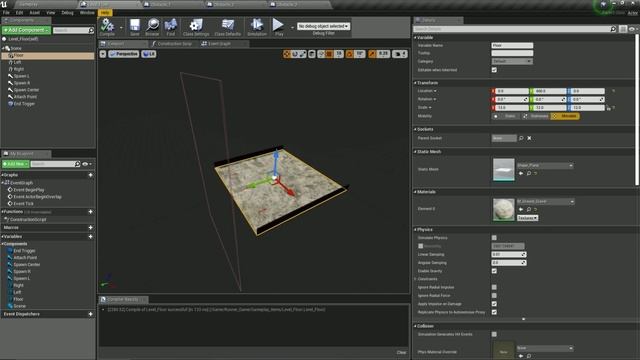
Task: Click Add New button in My Blueprint
Action: [16, 164]
